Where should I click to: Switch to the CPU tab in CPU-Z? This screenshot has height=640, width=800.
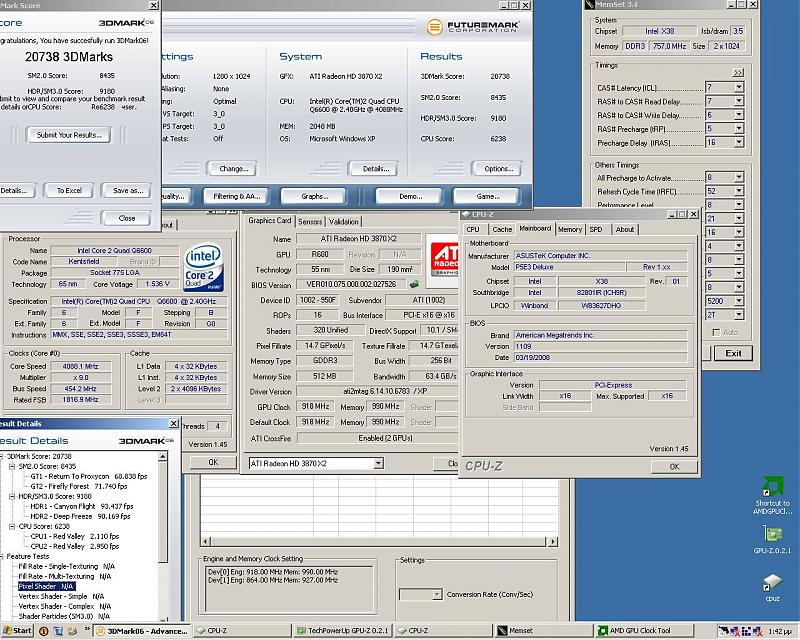point(473,230)
